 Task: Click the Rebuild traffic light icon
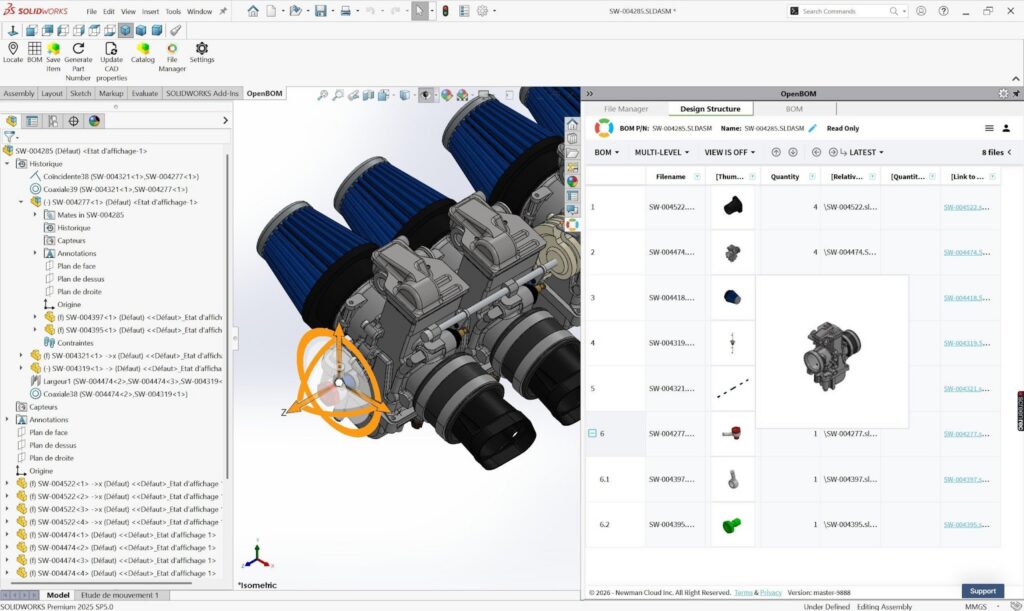pyautogui.click(x=445, y=11)
